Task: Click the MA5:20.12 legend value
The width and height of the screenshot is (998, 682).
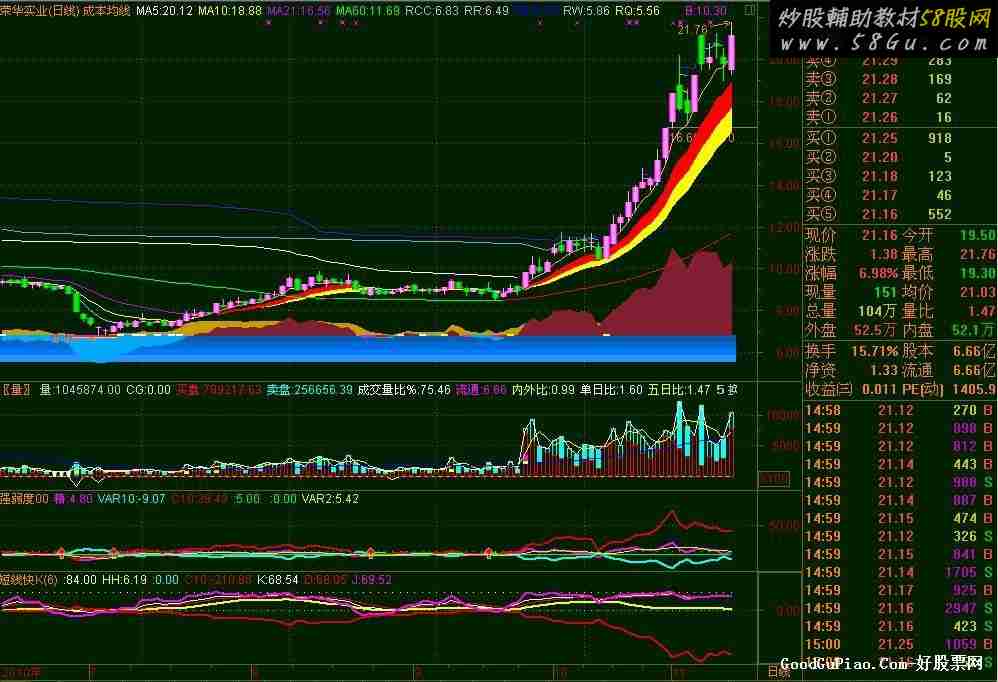Action: coord(164,11)
